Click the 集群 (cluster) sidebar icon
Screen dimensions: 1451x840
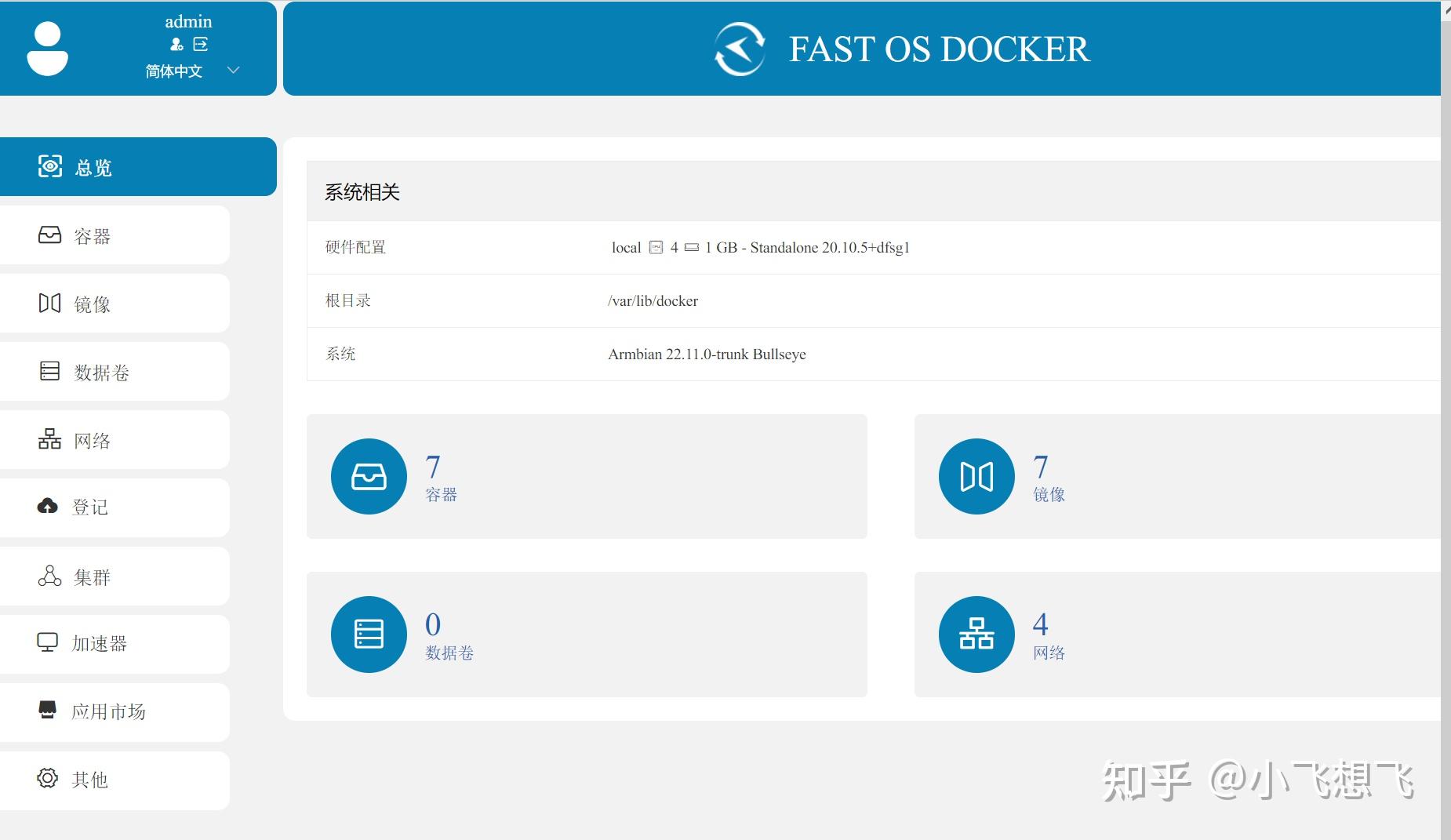(49, 576)
